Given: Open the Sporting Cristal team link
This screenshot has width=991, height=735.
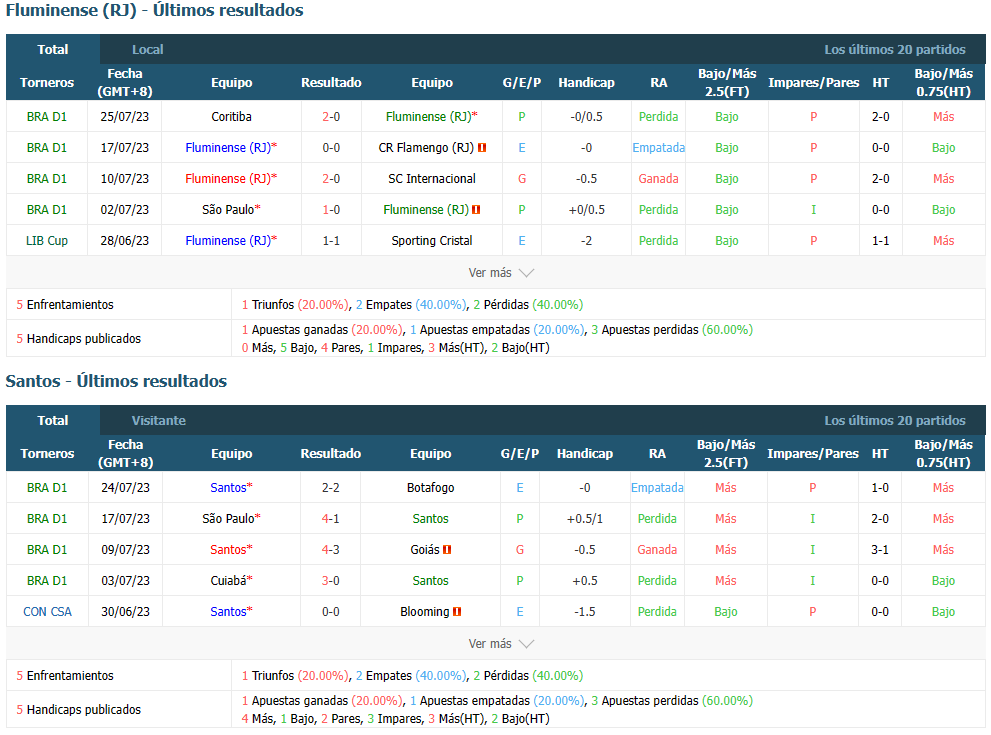Looking at the screenshot, I should pyautogui.click(x=432, y=240).
